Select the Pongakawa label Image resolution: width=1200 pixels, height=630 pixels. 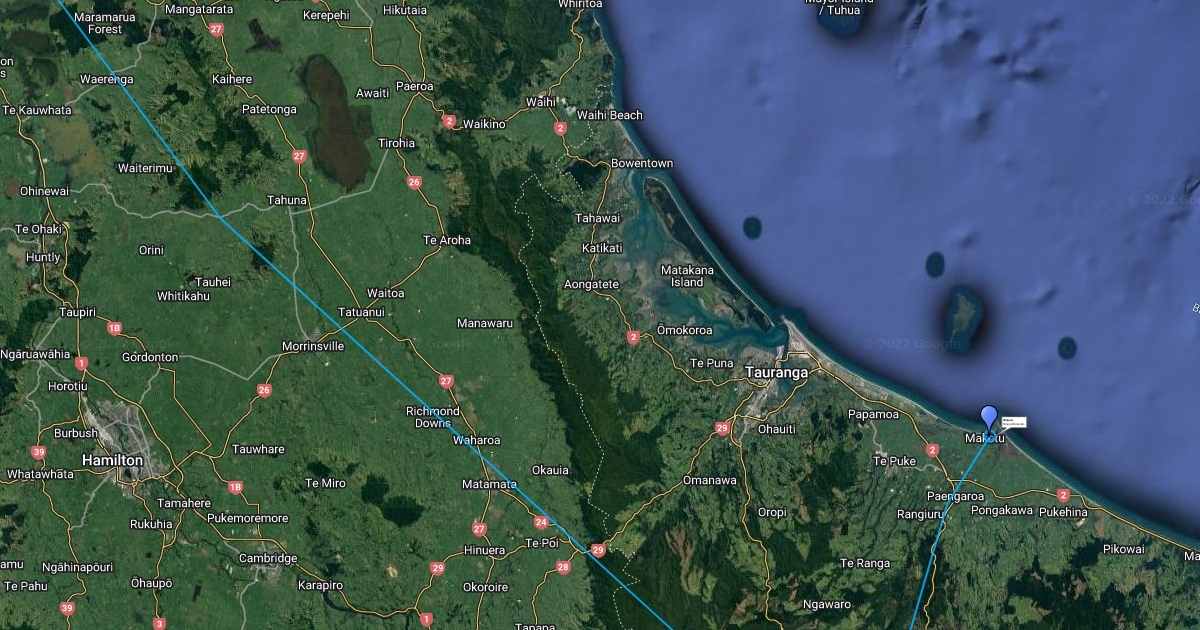(x=1002, y=510)
